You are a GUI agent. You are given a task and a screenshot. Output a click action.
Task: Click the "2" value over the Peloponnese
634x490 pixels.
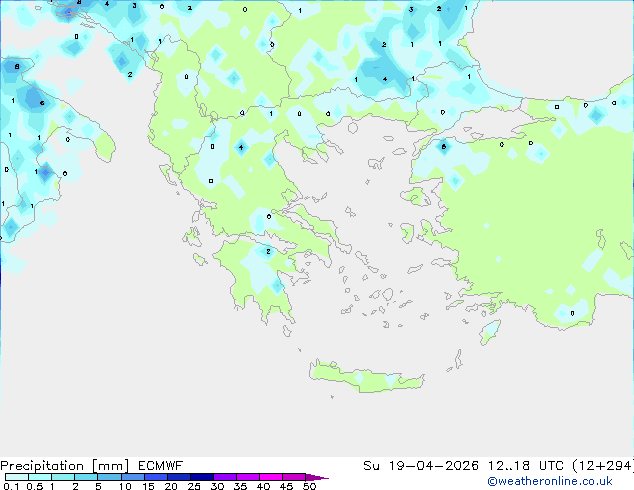coord(268,251)
